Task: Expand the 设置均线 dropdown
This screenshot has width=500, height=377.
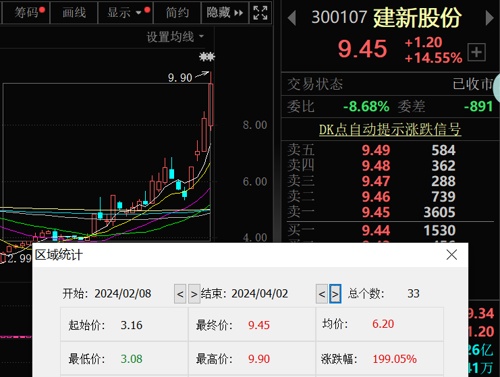Action: (175, 36)
